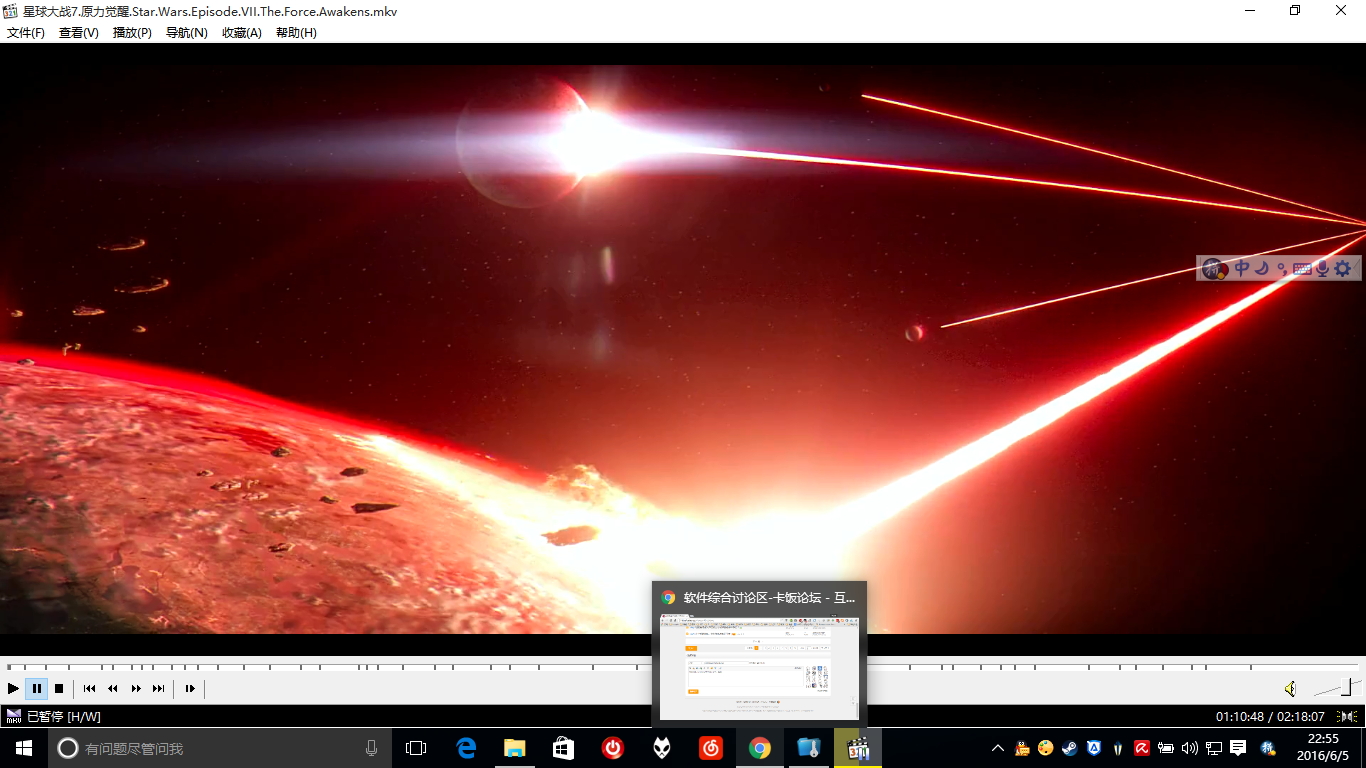The image size is (1366, 768).
Task: Open File Explorer from taskbar
Action: (514, 748)
